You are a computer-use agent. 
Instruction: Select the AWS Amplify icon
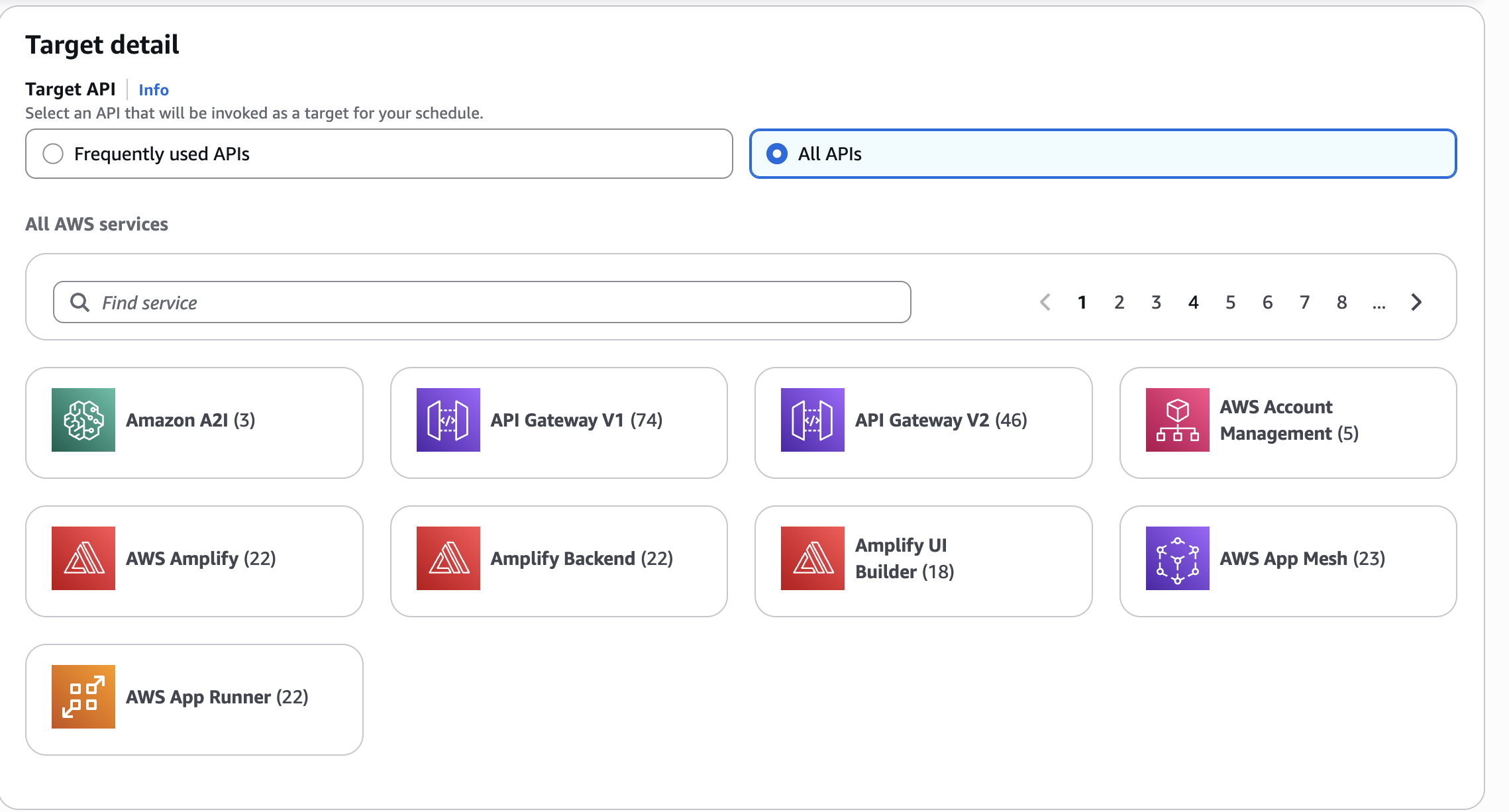(x=83, y=558)
